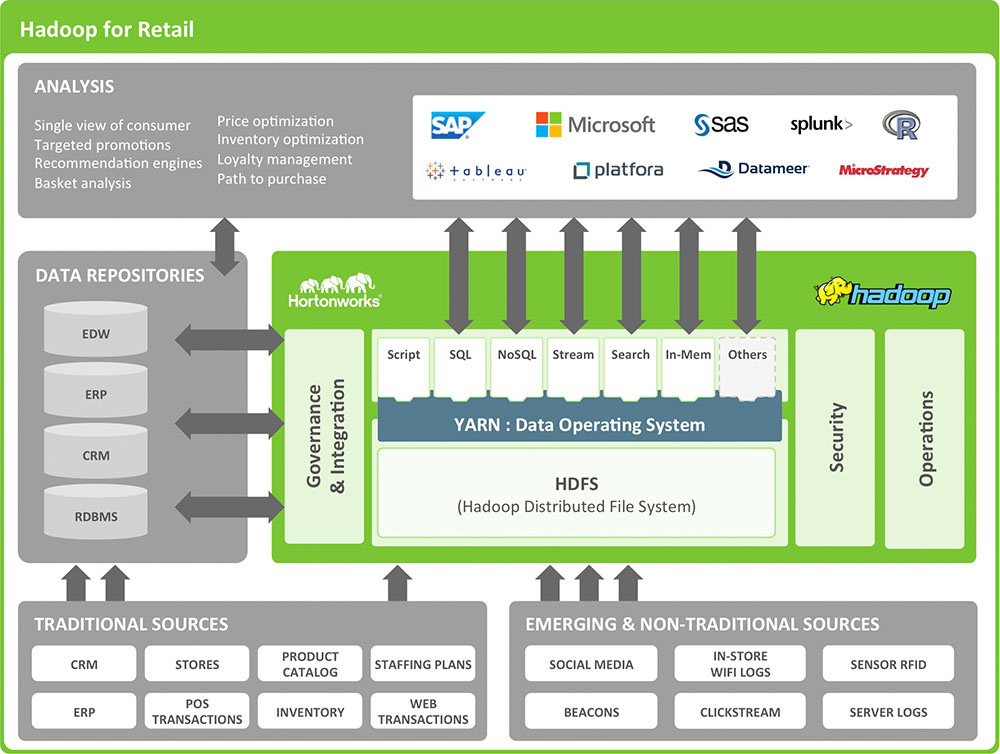Click the Clickstream source box
The height and width of the screenshot is (754, 1000).
tap(739, 712)
